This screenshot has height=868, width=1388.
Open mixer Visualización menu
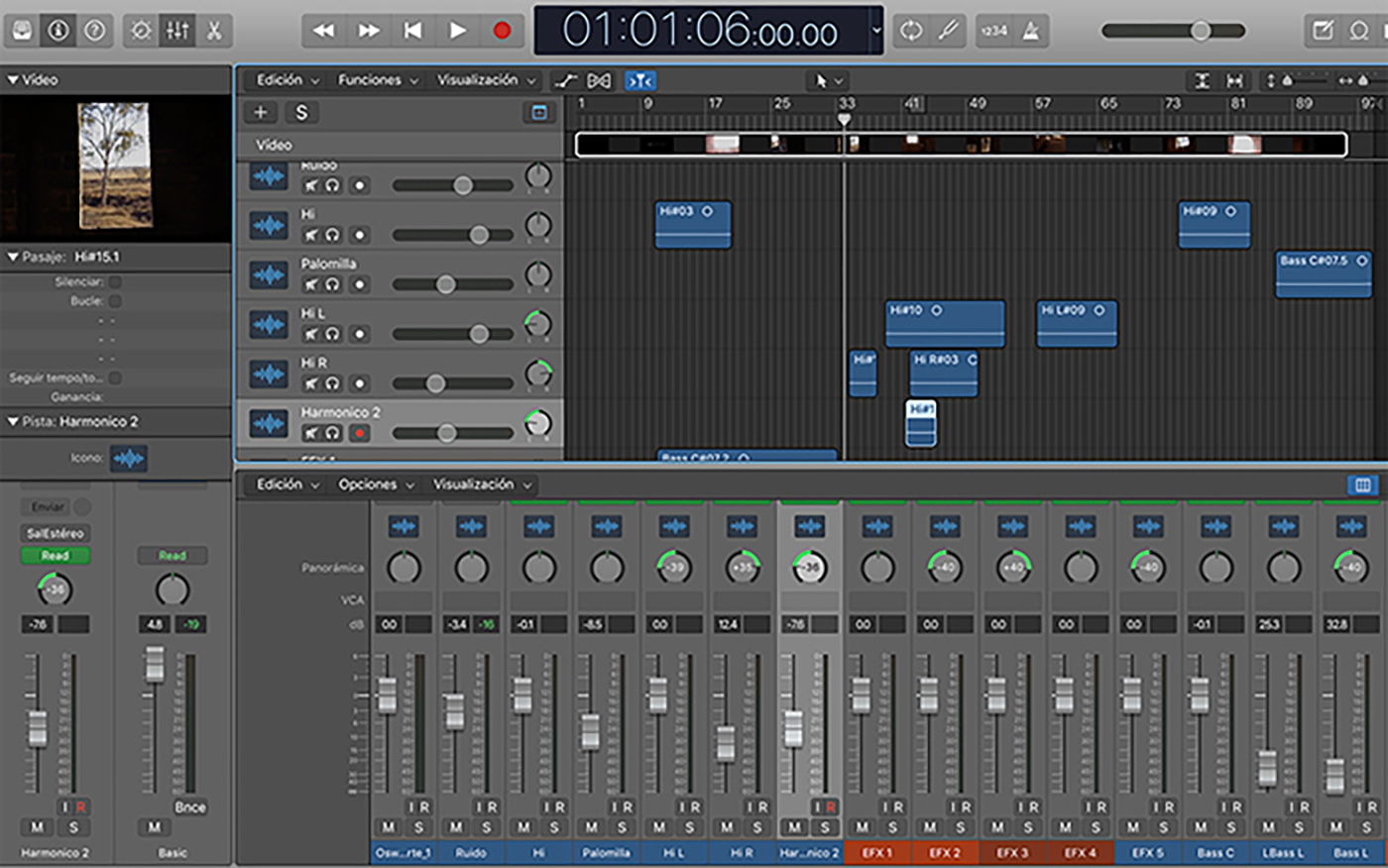(483, 485)
